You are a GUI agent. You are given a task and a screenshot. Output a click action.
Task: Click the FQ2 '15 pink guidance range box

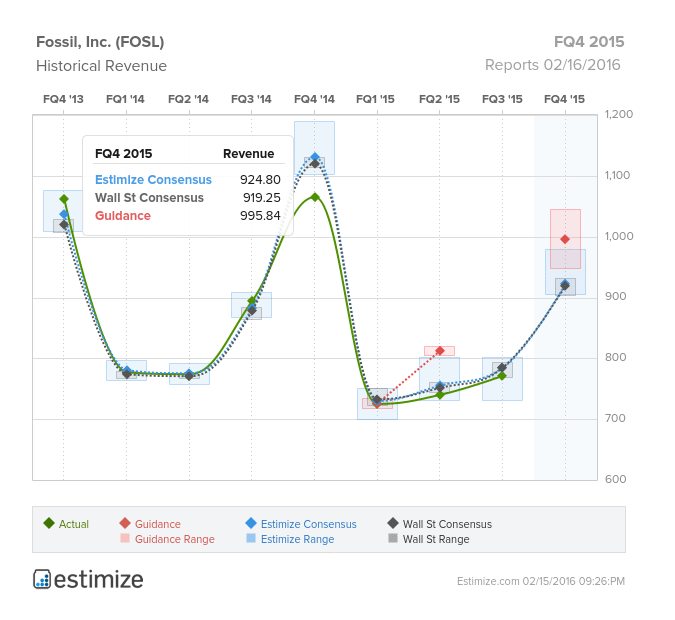(440, 351)
